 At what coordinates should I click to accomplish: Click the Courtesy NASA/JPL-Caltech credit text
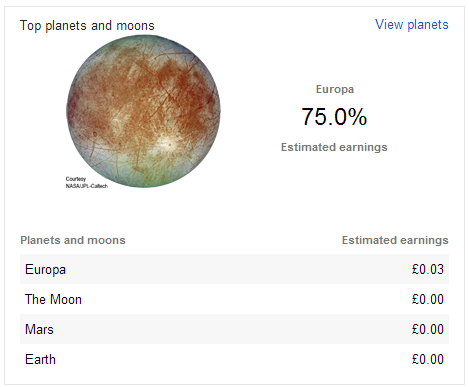(x=87, y=182)
